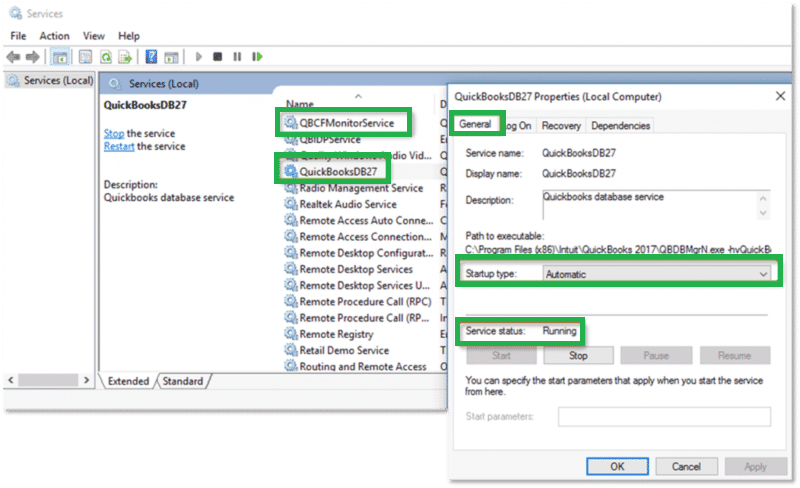Image resolution: width=800 pixels, height=488 pixels.
Task: Click the Description box down arrow
Action: click(763, 213)
